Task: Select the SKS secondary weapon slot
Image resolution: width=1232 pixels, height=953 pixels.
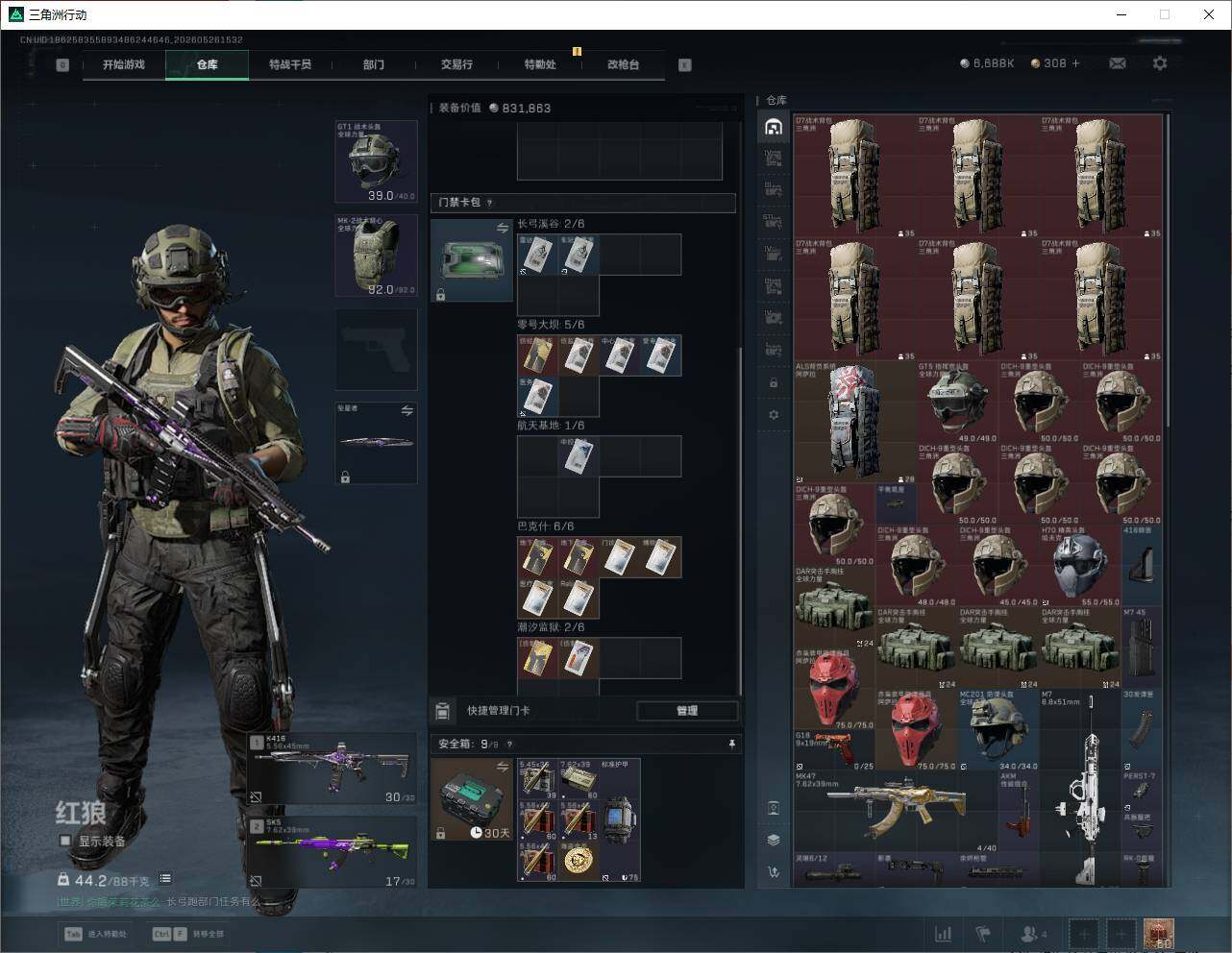Action: (333, 852)
